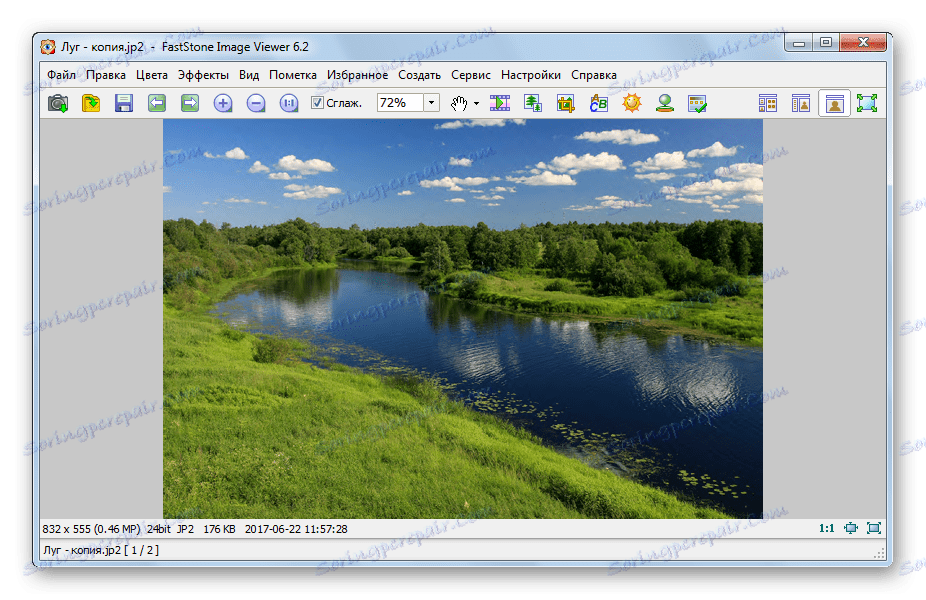Minimize the FastStone Image Viewer window
The width and height of the screenshot is (926, 600).
click(798, 43)
